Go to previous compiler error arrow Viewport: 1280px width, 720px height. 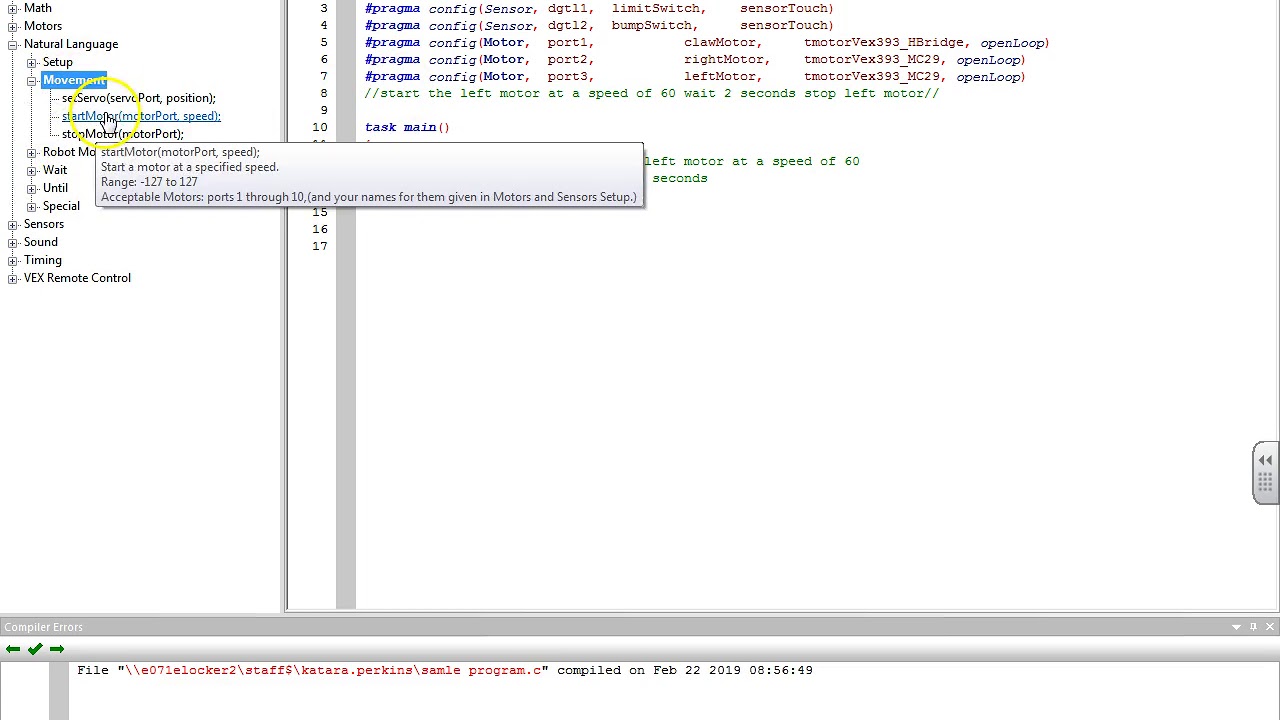click(13, 649)
